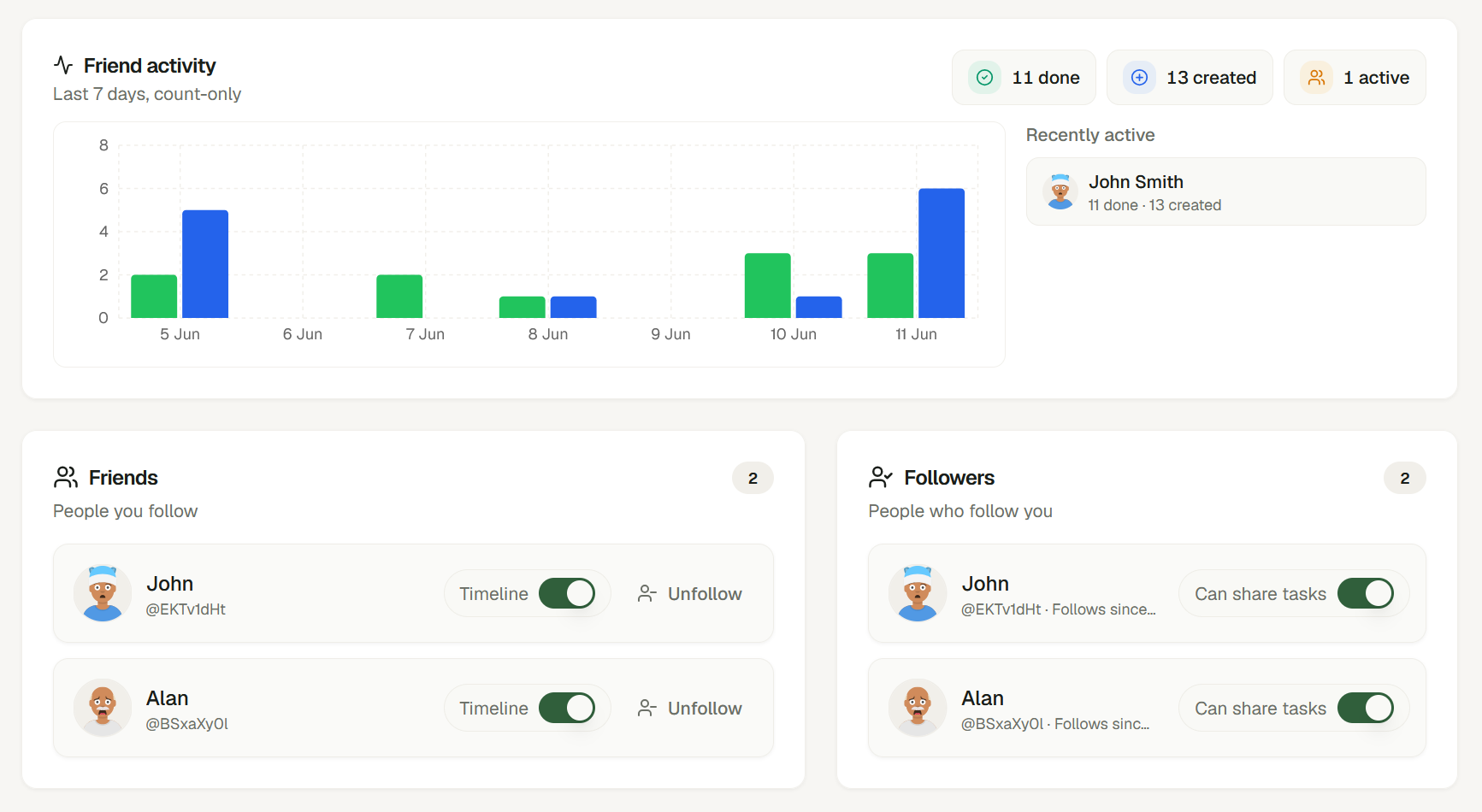
Task: Unfollow Alan in the Friends list
Action: coord(689,708)
